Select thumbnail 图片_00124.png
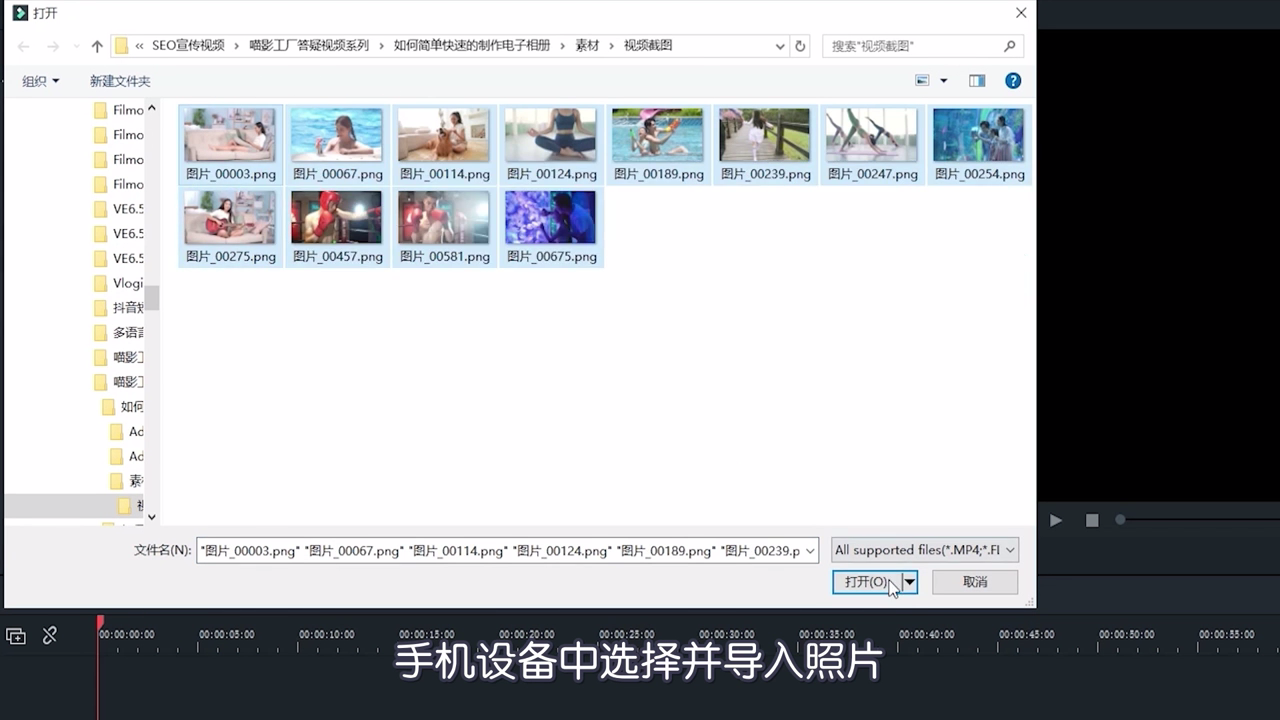 [x=552, y=145]
